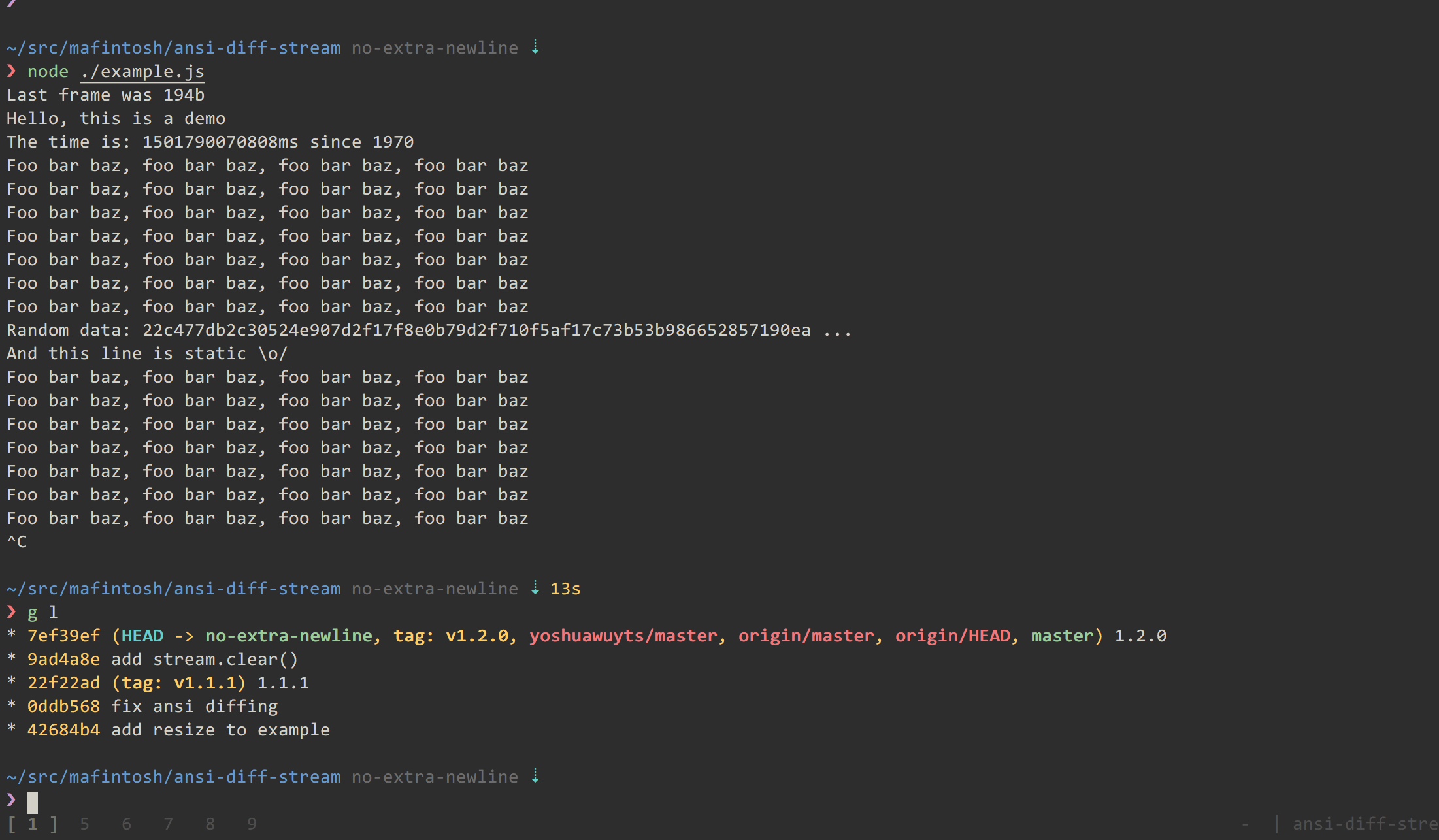Click the ansi-diff-stream session name in status bar
Image resolution: width=1439 pixels, height=840 pixels.
1365,824
